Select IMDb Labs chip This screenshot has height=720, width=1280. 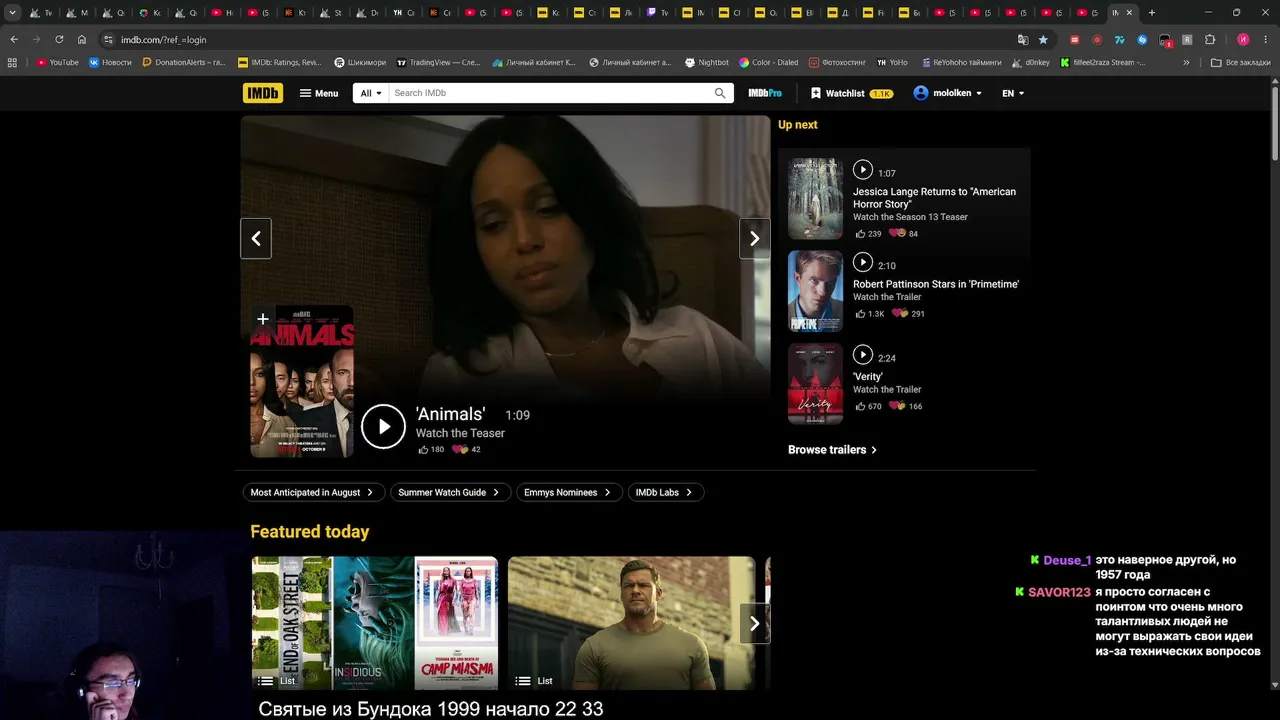[x=665, y=492]
